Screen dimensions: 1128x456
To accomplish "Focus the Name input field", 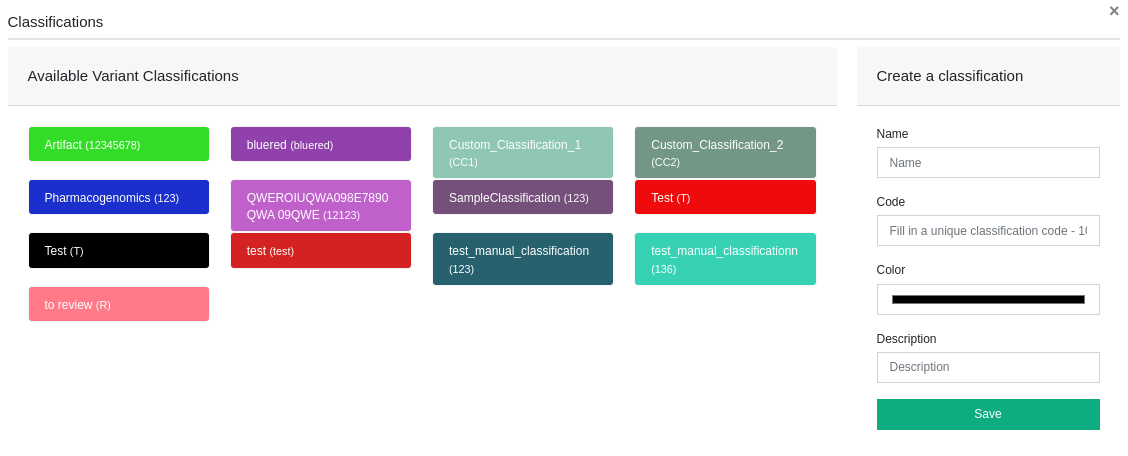I will coord(987,162).
